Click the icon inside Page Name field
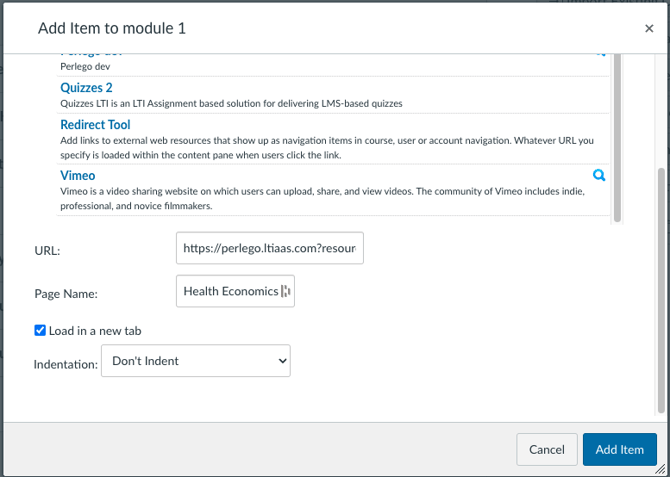This screenshot has height=477, width=670. click(x=285, y=292)
